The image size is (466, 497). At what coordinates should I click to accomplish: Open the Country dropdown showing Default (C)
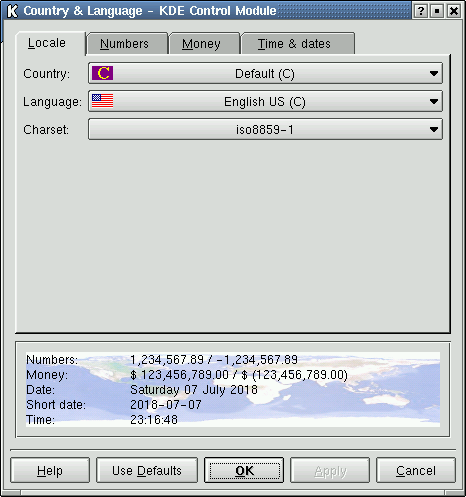click(265, 73)
